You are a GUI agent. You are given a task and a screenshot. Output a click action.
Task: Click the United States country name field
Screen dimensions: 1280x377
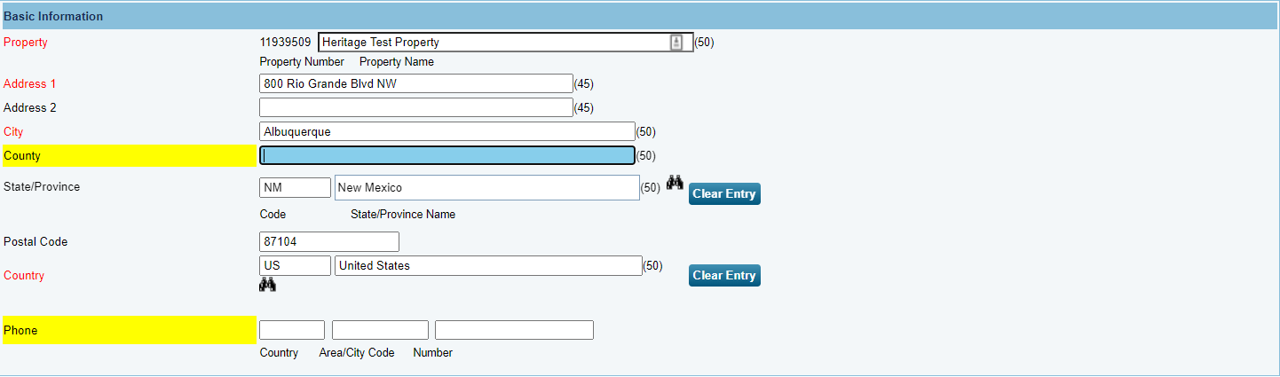pos(488,265)
